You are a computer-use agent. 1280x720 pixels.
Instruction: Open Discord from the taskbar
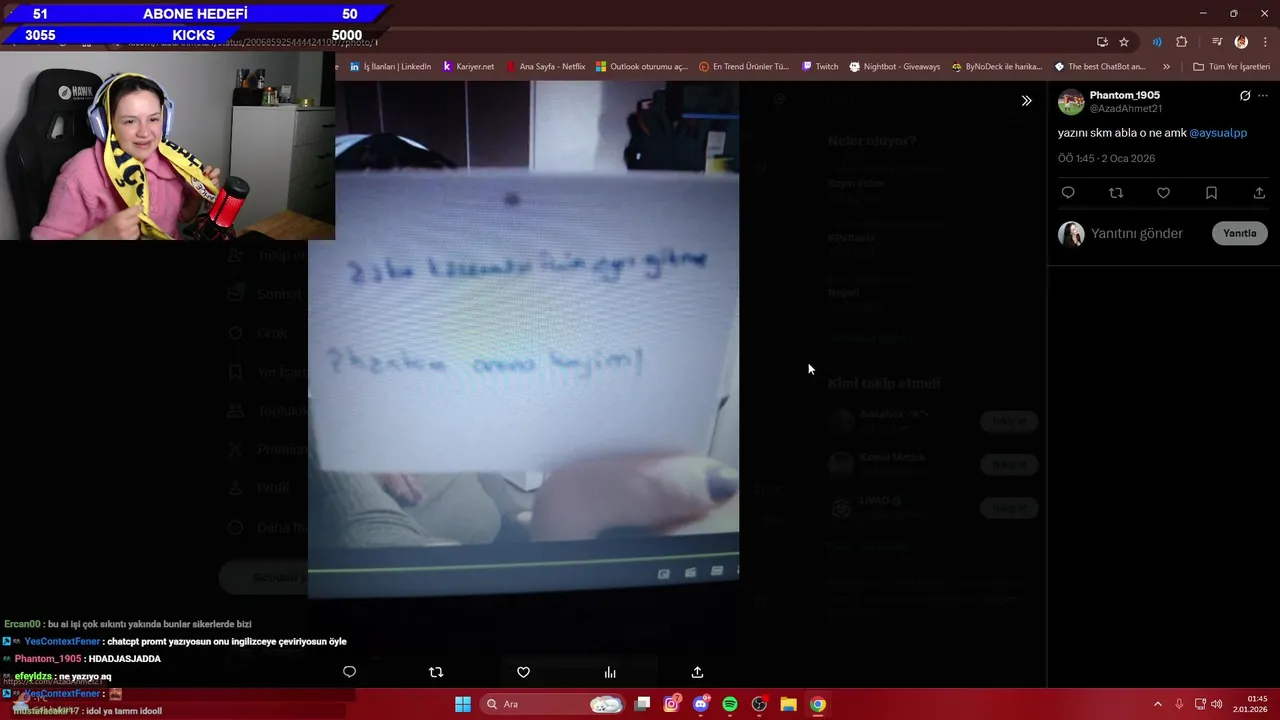(x=701, y=704)
